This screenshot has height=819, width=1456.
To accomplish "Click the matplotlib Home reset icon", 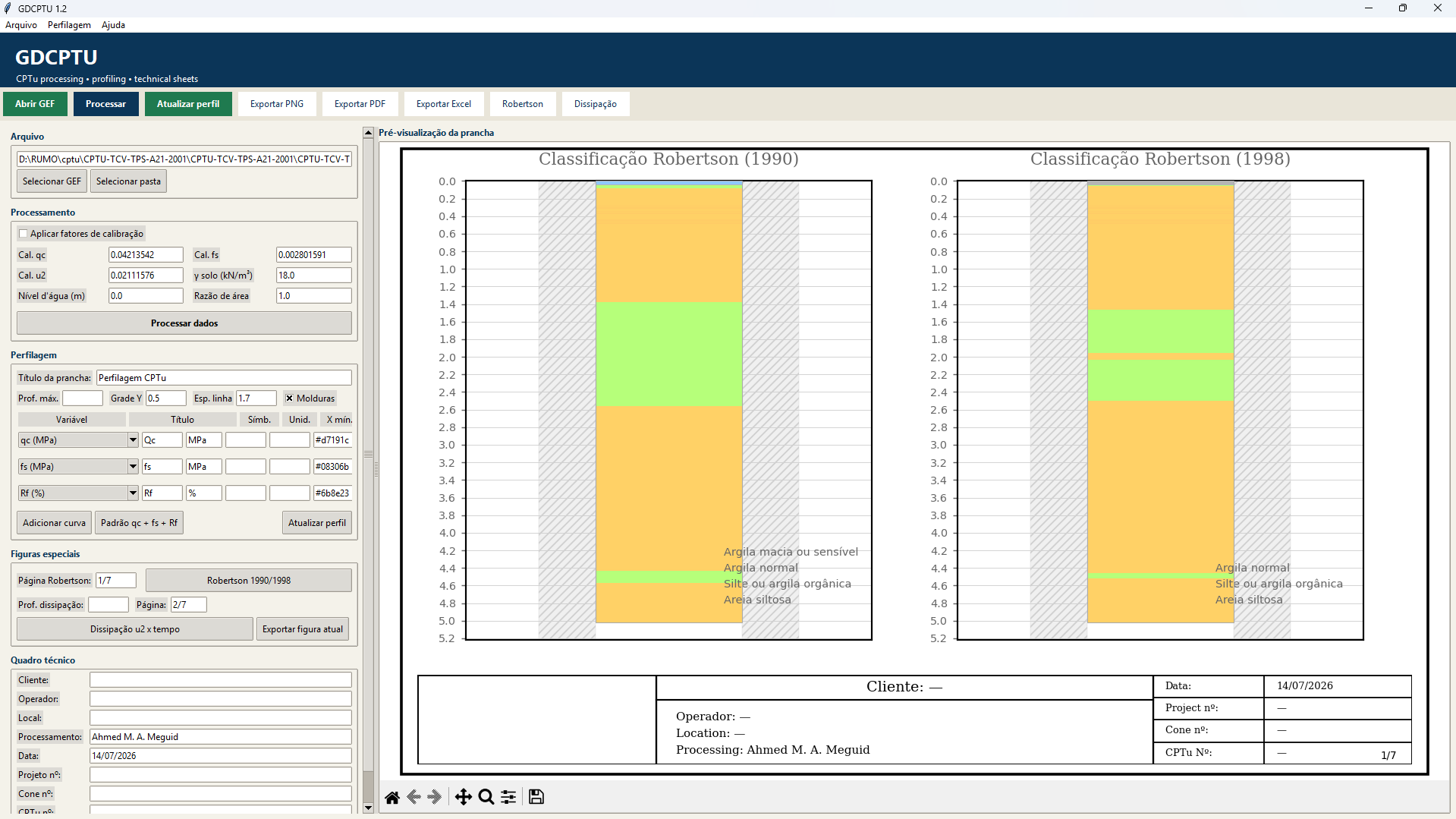I will point(392,797).
